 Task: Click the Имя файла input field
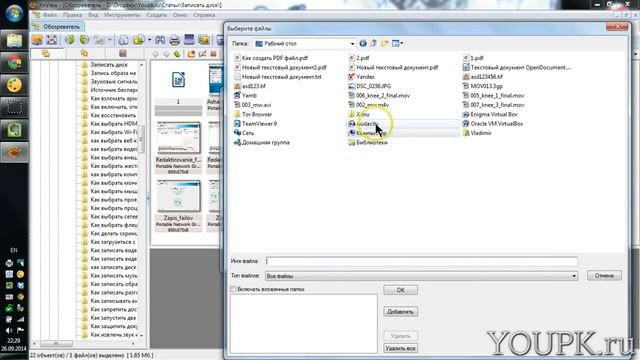tap(422, 261)
